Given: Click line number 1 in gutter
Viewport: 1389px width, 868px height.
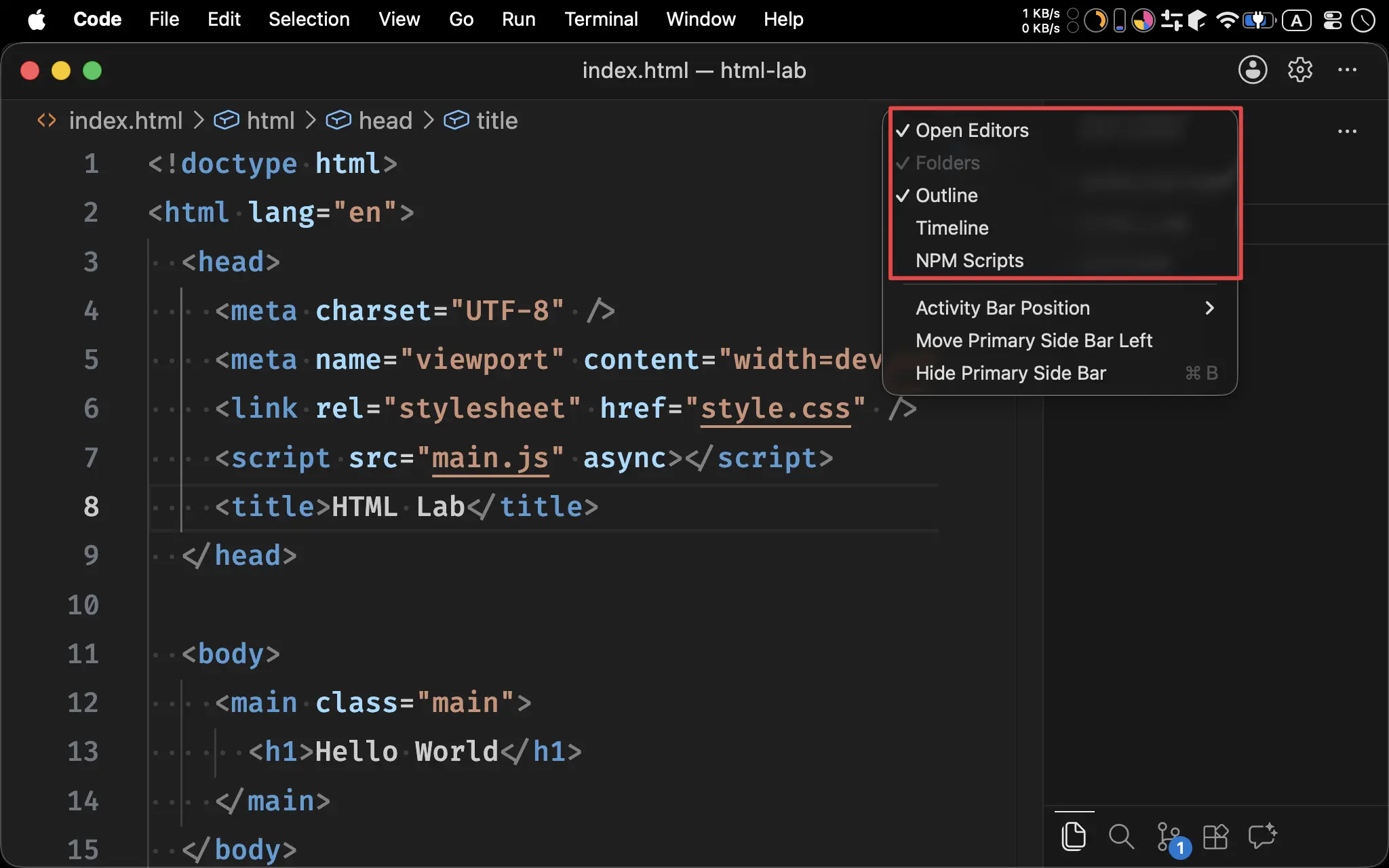Looking at the screenshot, I should (x=91, y=164).
